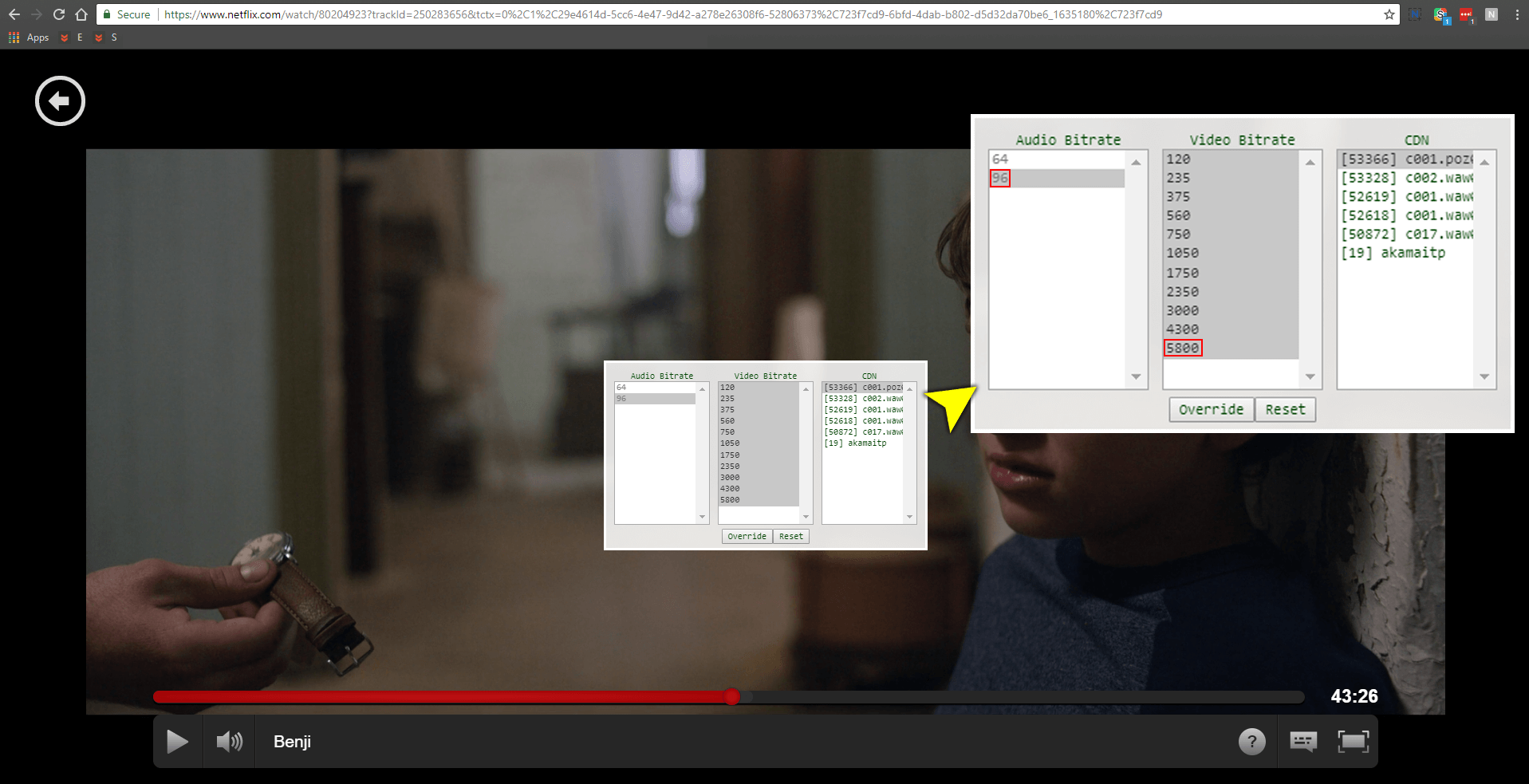Click the Netflix back arrow circle
The height and width of the screenshot is (784, 1529).
(60, 101)
